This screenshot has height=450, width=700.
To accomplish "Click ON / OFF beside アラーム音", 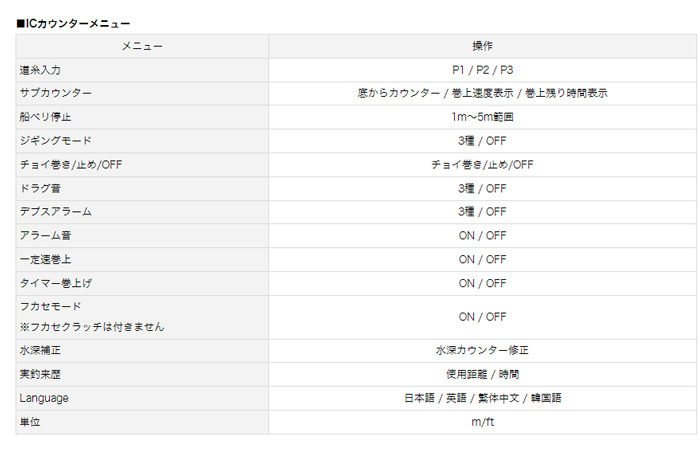I will coord(482,235).
